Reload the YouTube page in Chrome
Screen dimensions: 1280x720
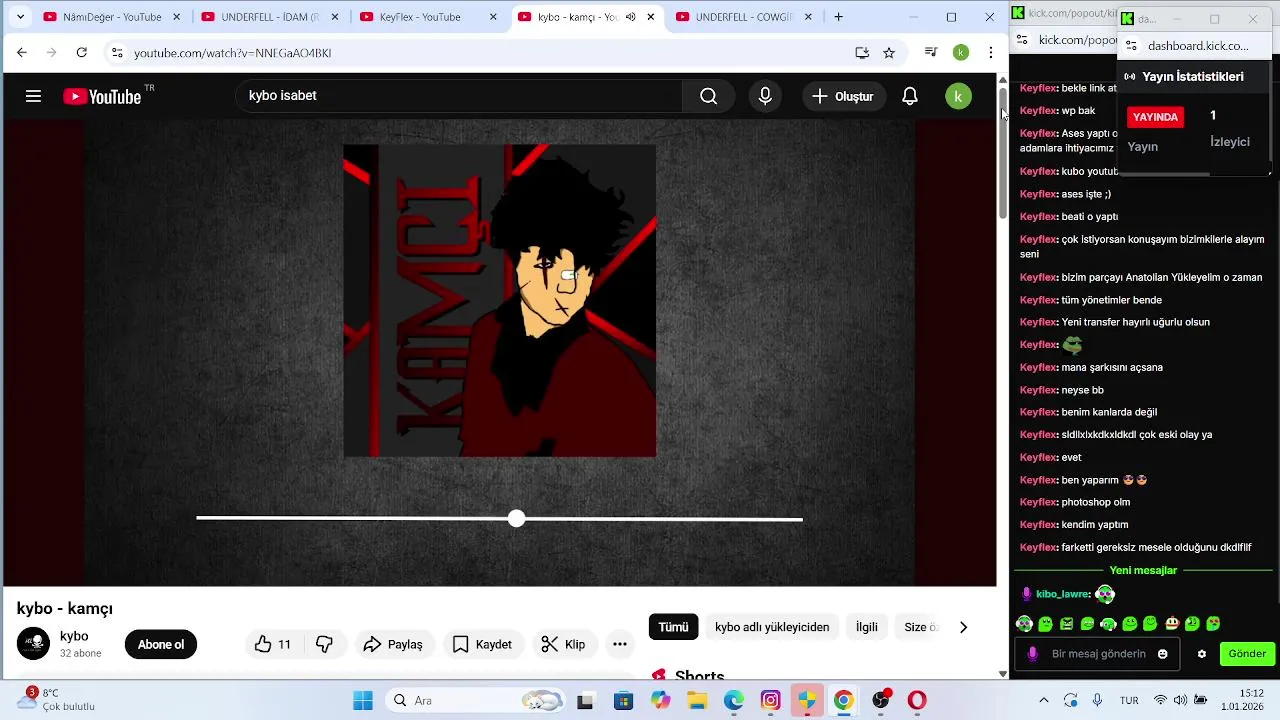[82, 52]
